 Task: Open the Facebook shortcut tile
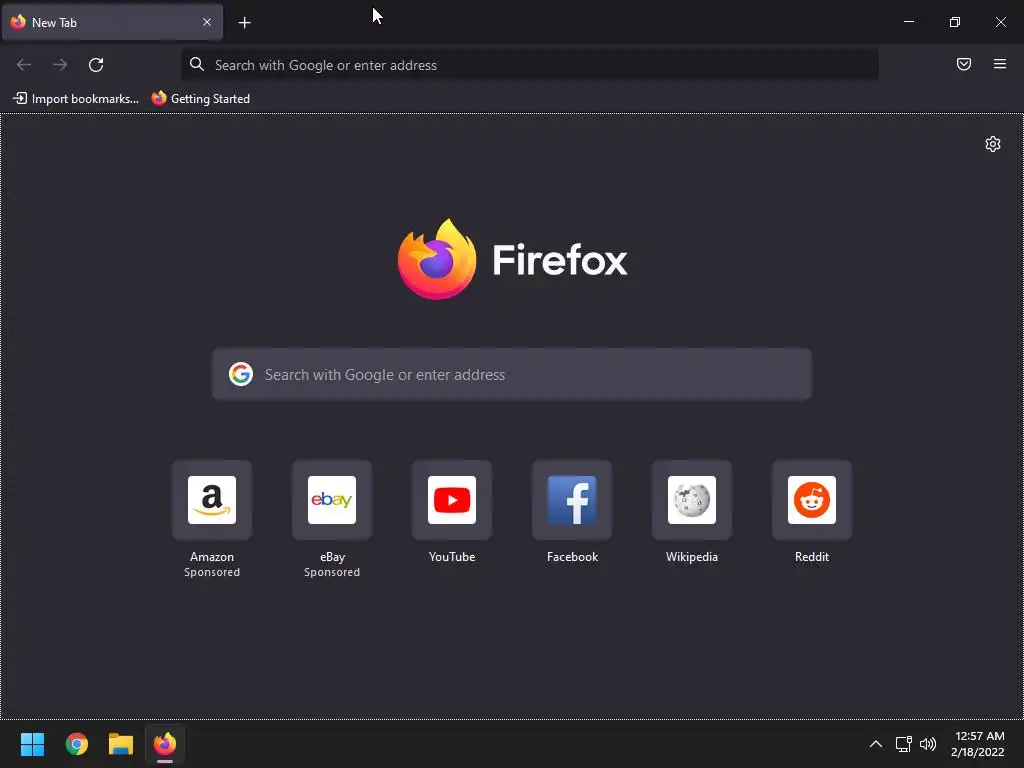point(572,500)
